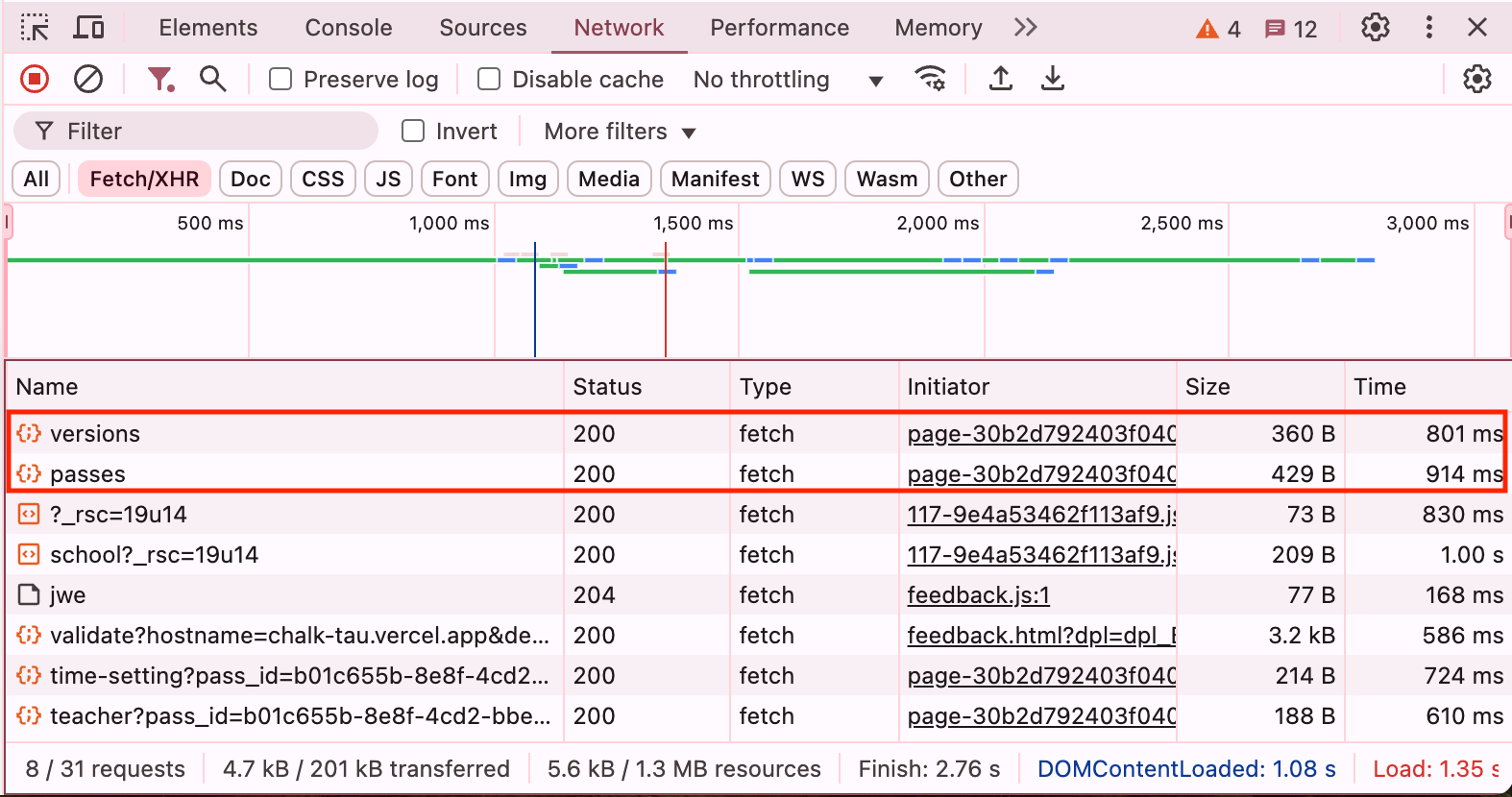Screen dimensions: 1512x797
Task: Sort requests by the Size column header
Action: point(1260,387)
